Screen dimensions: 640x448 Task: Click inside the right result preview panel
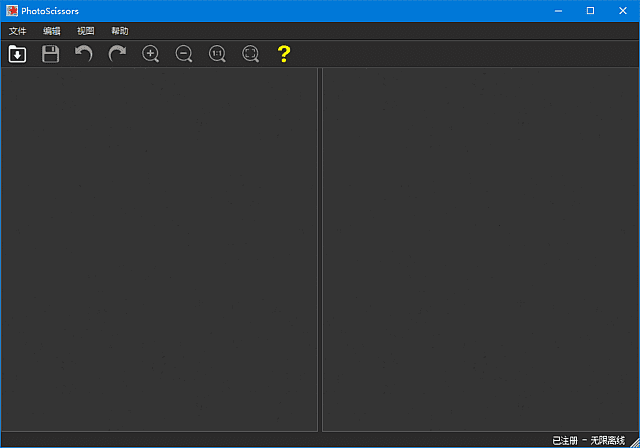tap(480, 250)
